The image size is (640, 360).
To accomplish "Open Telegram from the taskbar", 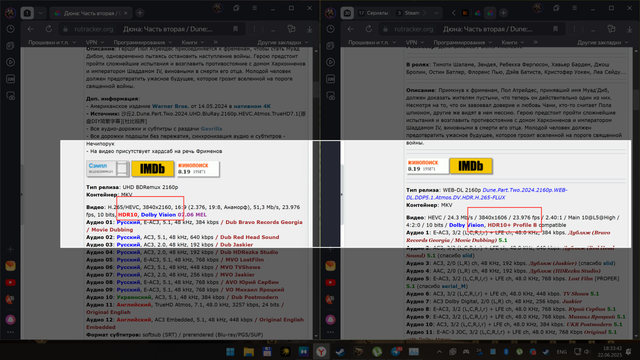I will click(395, 351).
